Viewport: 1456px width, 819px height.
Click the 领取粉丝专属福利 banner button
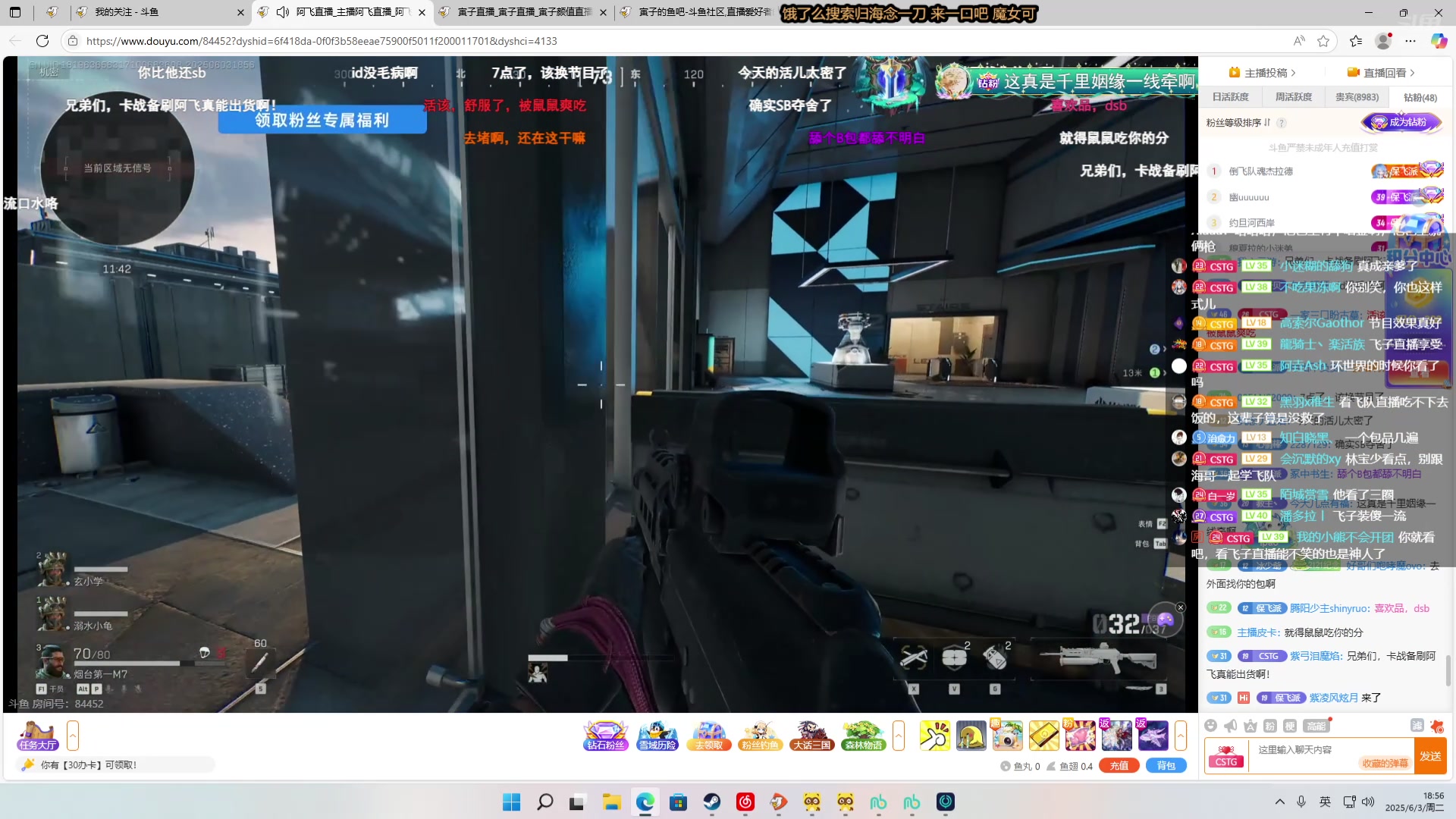(322, 121)
